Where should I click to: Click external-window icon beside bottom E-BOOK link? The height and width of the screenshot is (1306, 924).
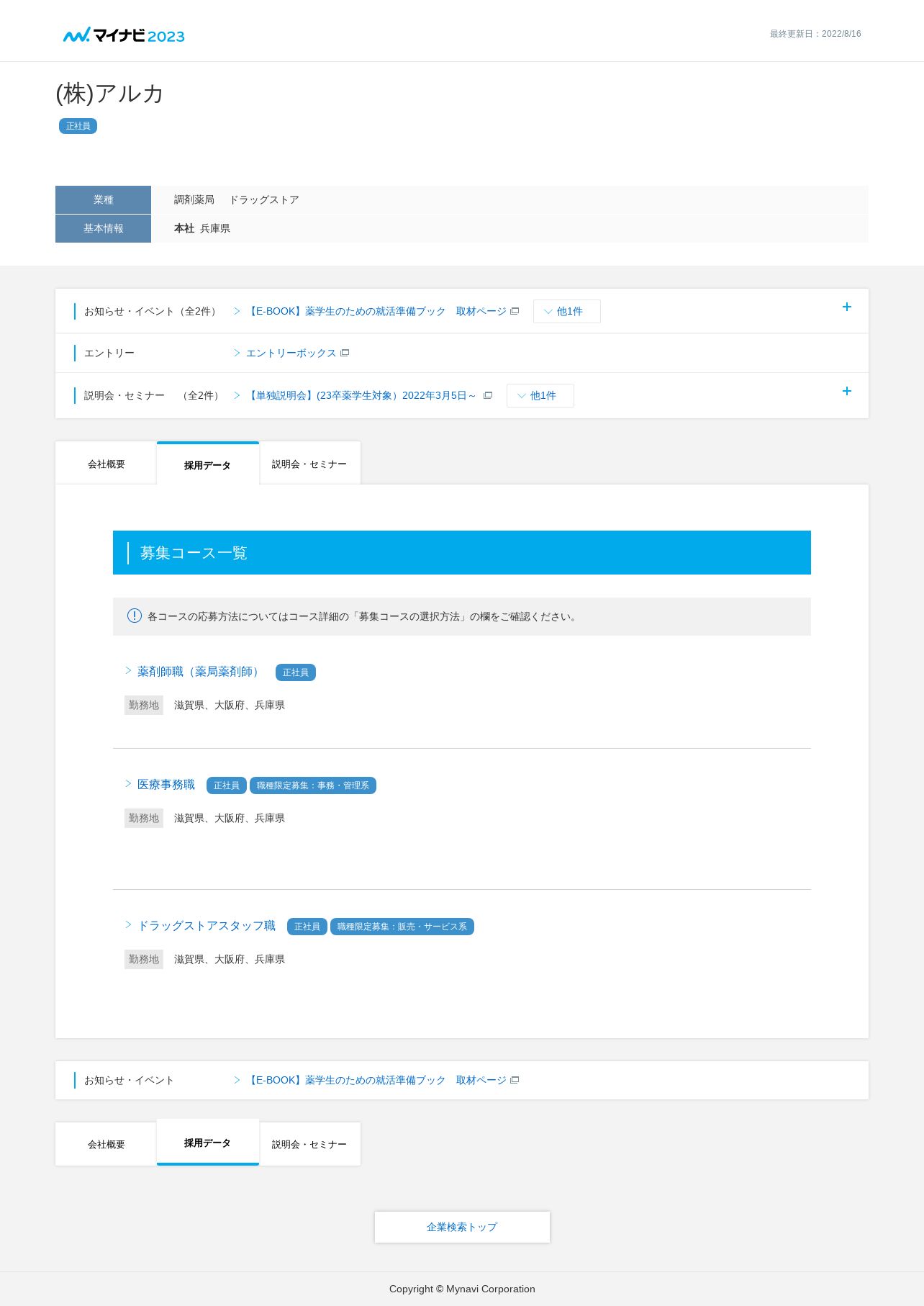pos(515,1080)
